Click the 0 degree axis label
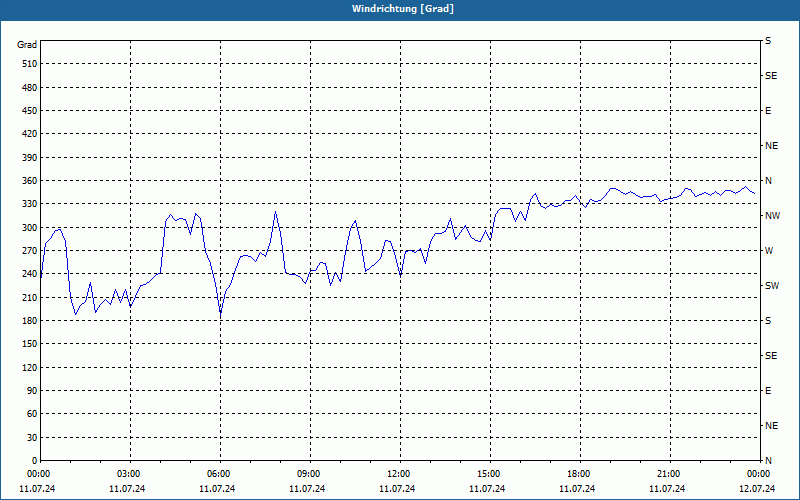800x500 pixels. click(35, 461)
